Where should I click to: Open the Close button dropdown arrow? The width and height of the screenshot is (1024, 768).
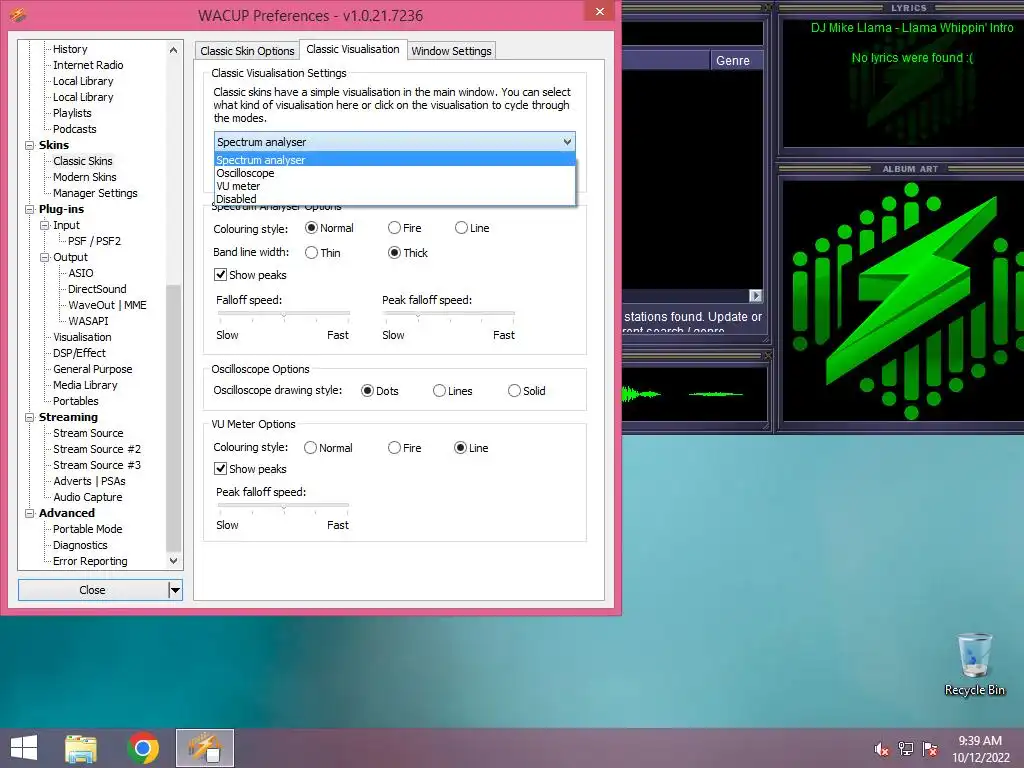click(x=175, y=590)
